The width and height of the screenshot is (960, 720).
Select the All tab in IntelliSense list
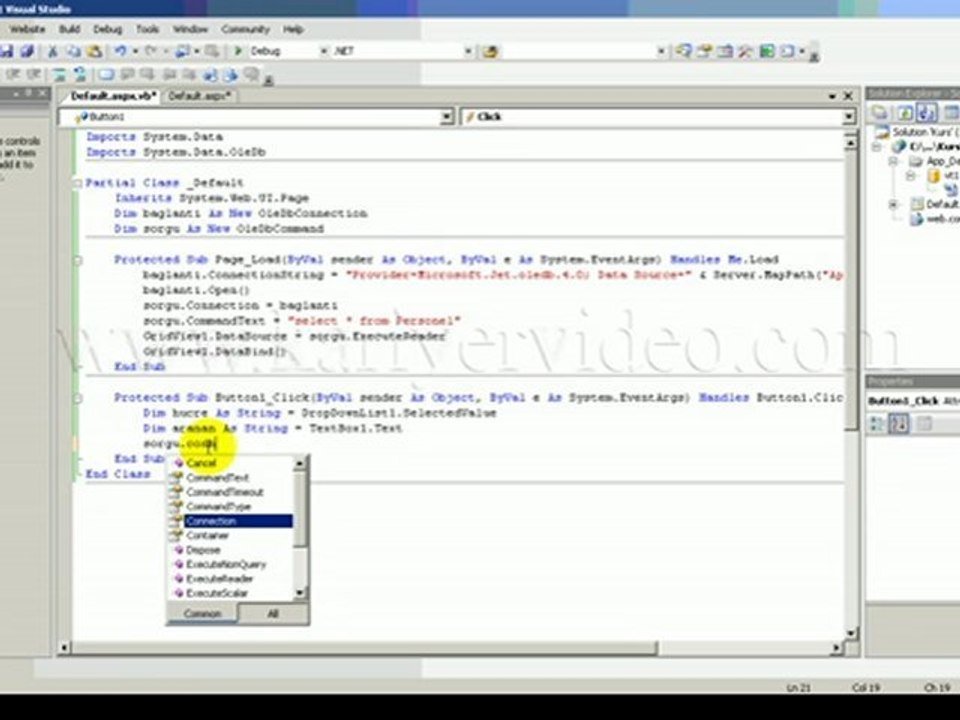pos(273,613)
